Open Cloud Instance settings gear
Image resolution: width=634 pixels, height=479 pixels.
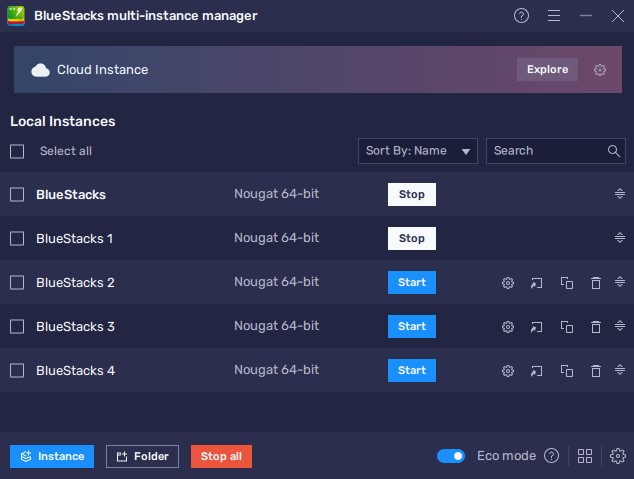coord(600,70)
